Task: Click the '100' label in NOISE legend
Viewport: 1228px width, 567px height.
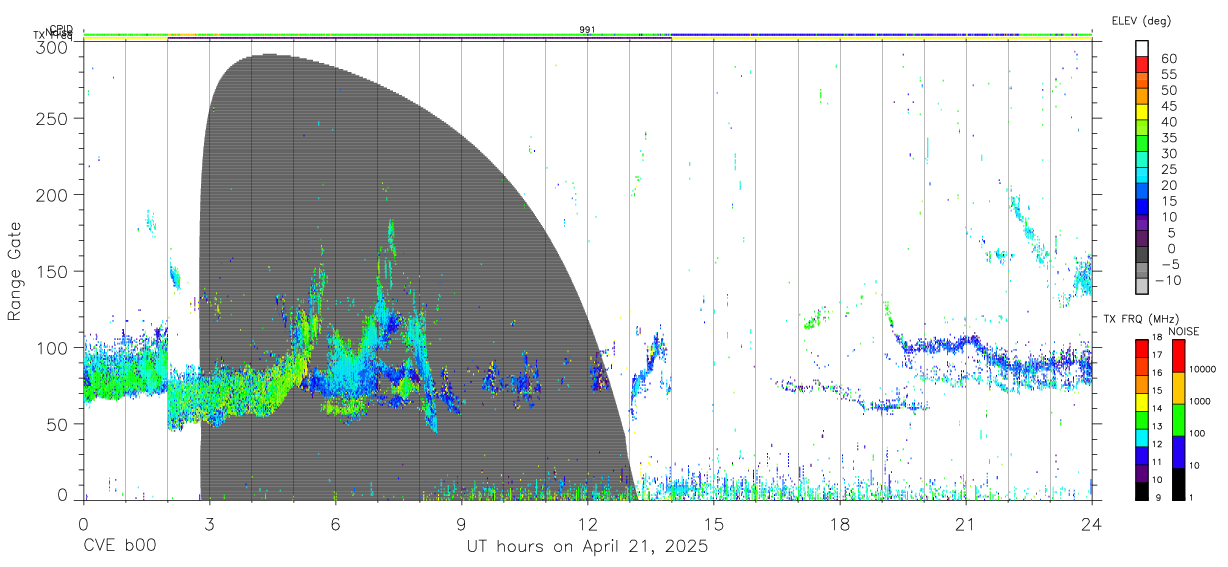Action: (x=1199, y=434)
